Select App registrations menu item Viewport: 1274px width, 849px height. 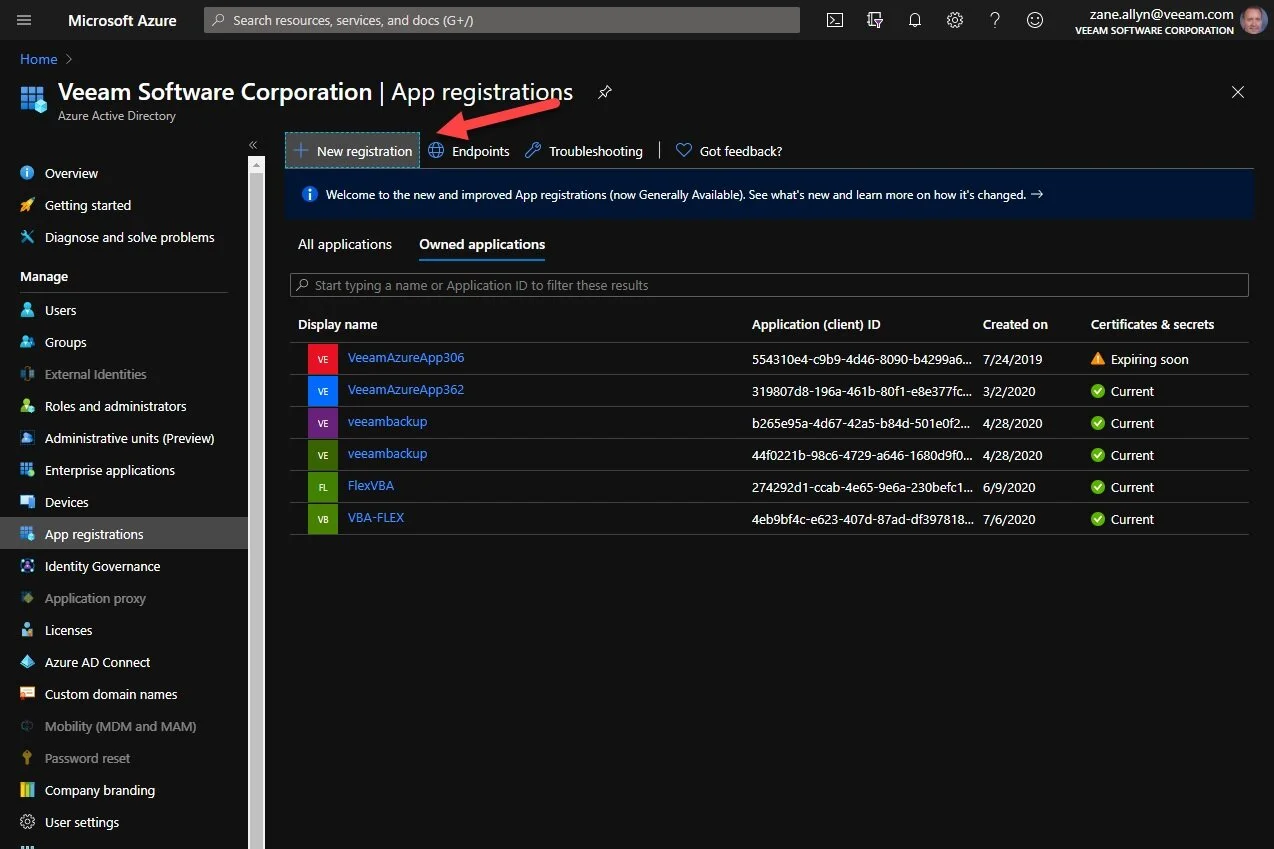[x=124, y=534]
